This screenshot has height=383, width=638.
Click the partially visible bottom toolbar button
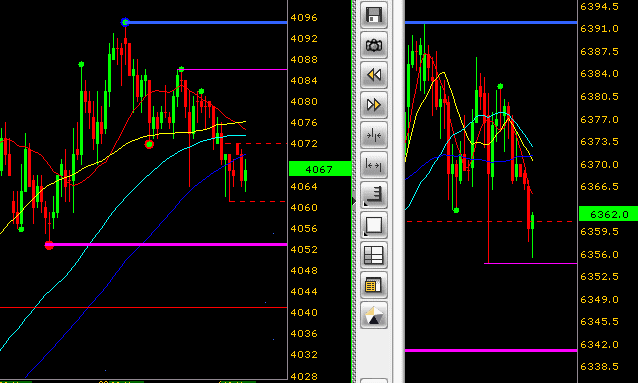coord(374,381)
